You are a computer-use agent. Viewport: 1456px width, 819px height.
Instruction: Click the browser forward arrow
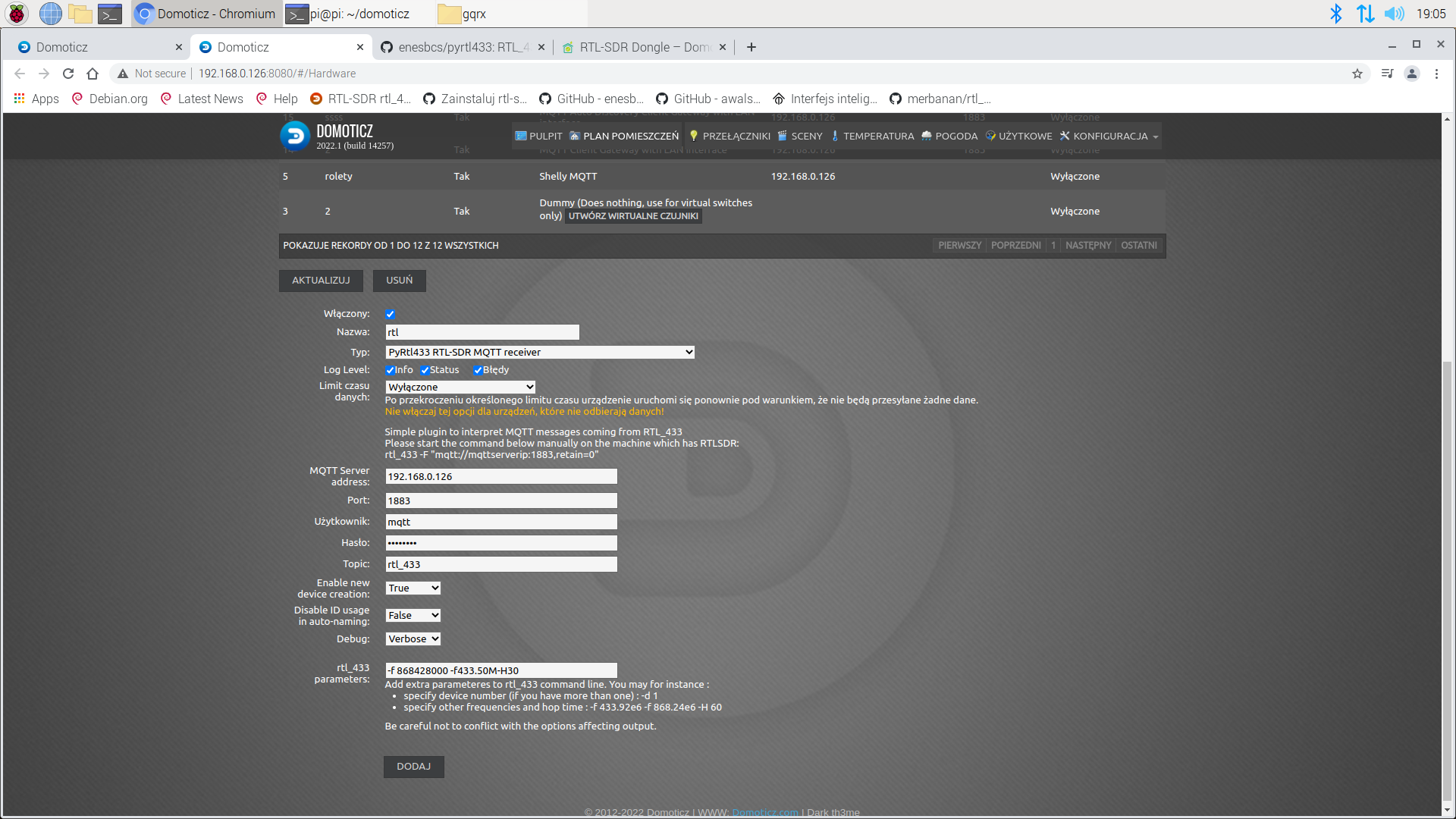[44, 74]
